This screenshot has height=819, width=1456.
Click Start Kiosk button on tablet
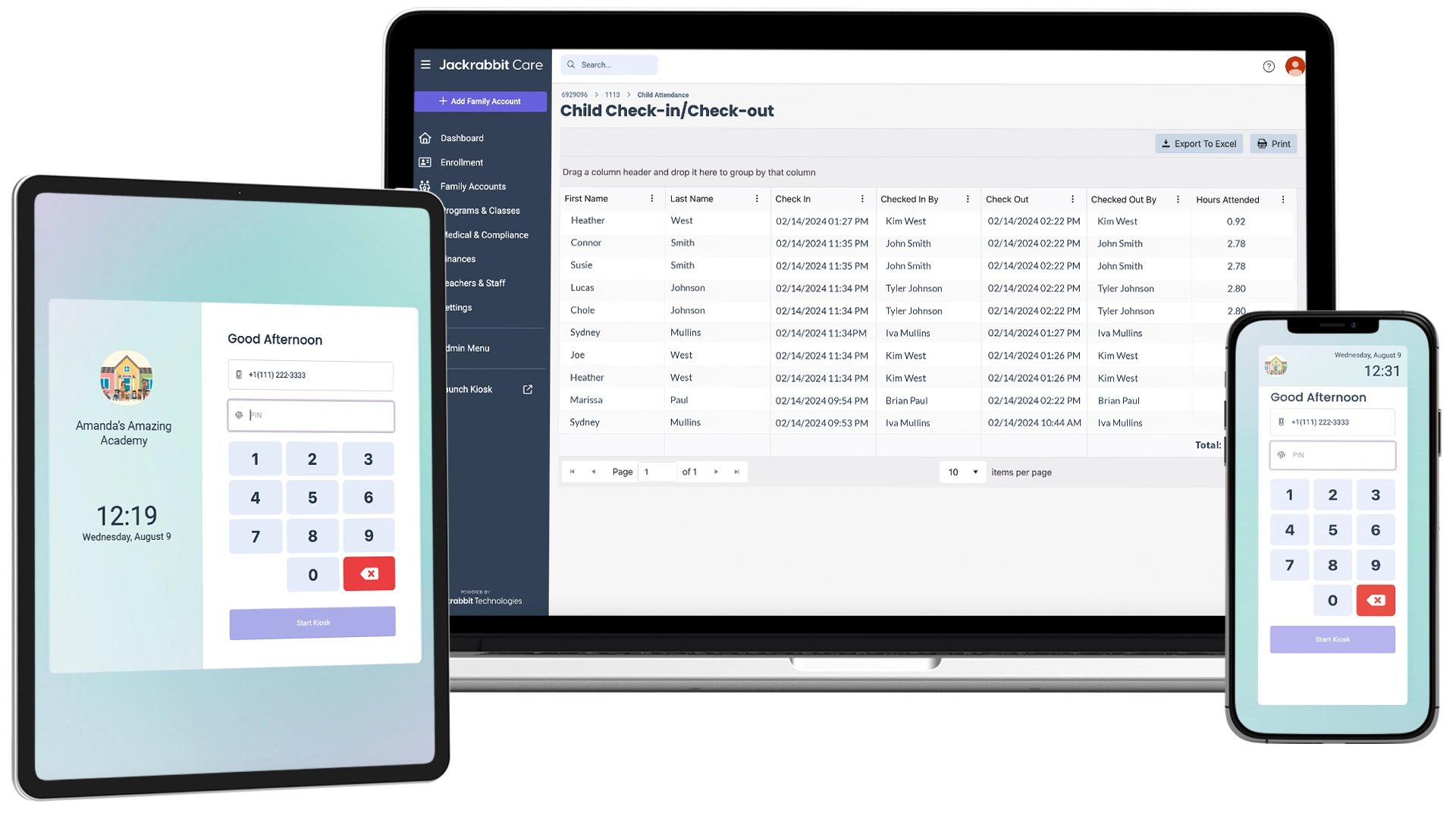pyautogui.click(x=313, y=622)
